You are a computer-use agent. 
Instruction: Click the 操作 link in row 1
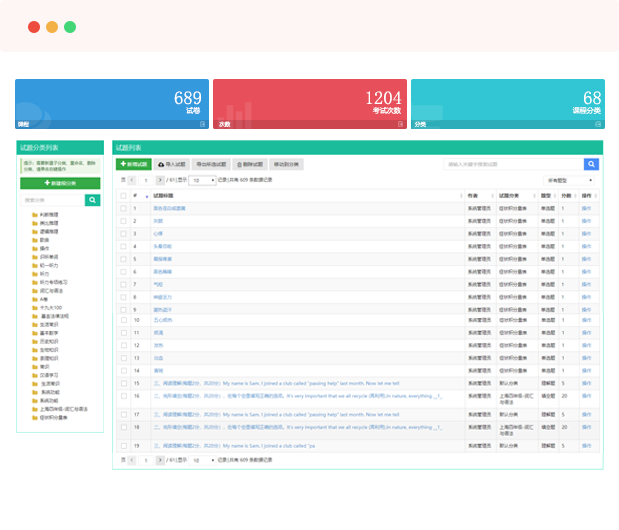(587, 208)
